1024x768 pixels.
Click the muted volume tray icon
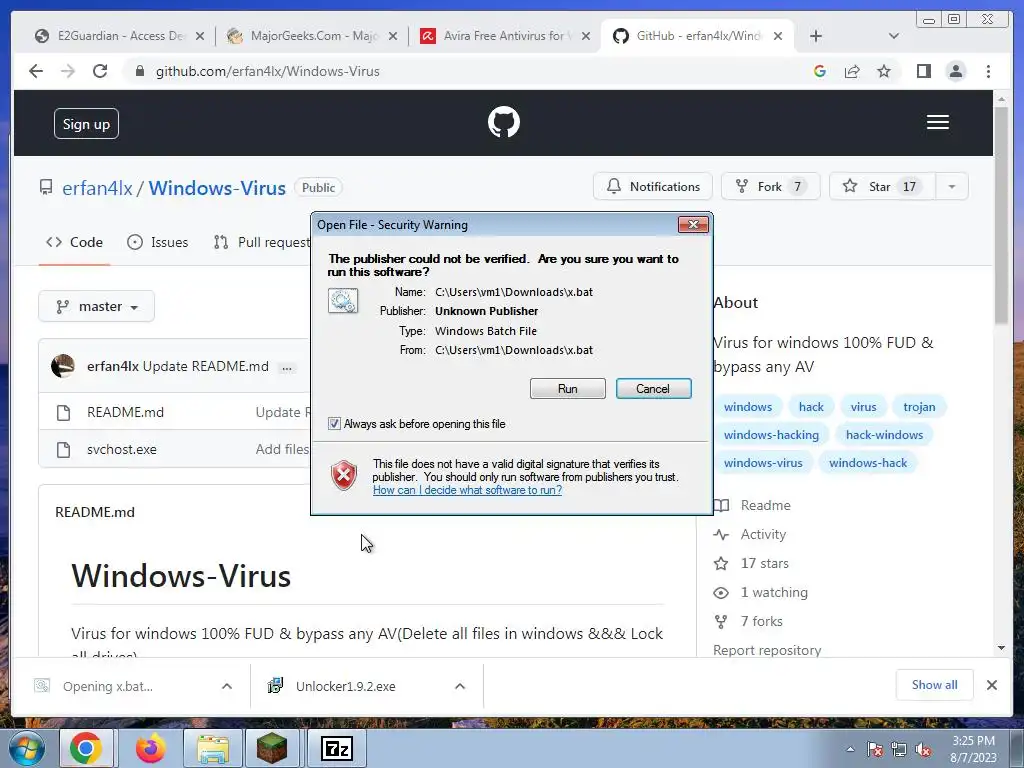[923, 749]
